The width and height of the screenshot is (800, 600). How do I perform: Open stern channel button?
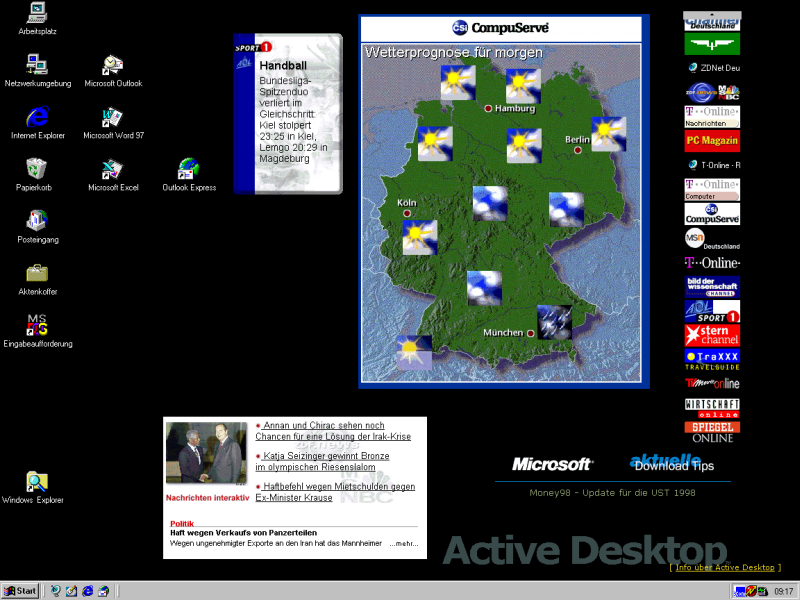712,335
